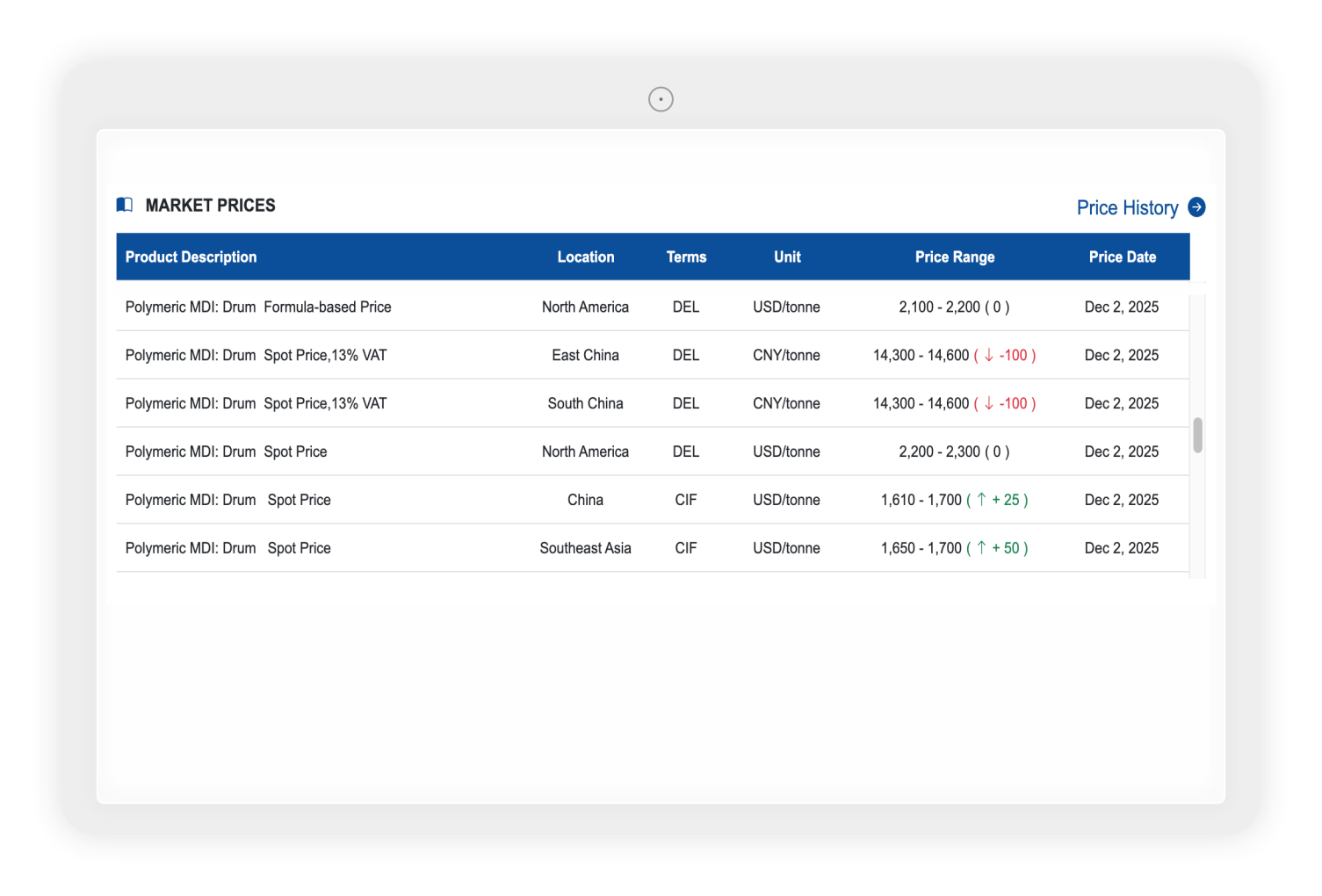This screenshot has height=896, width=1322.
Task: Click the red down arrow in South China row
Action: [x=989, y=404]
